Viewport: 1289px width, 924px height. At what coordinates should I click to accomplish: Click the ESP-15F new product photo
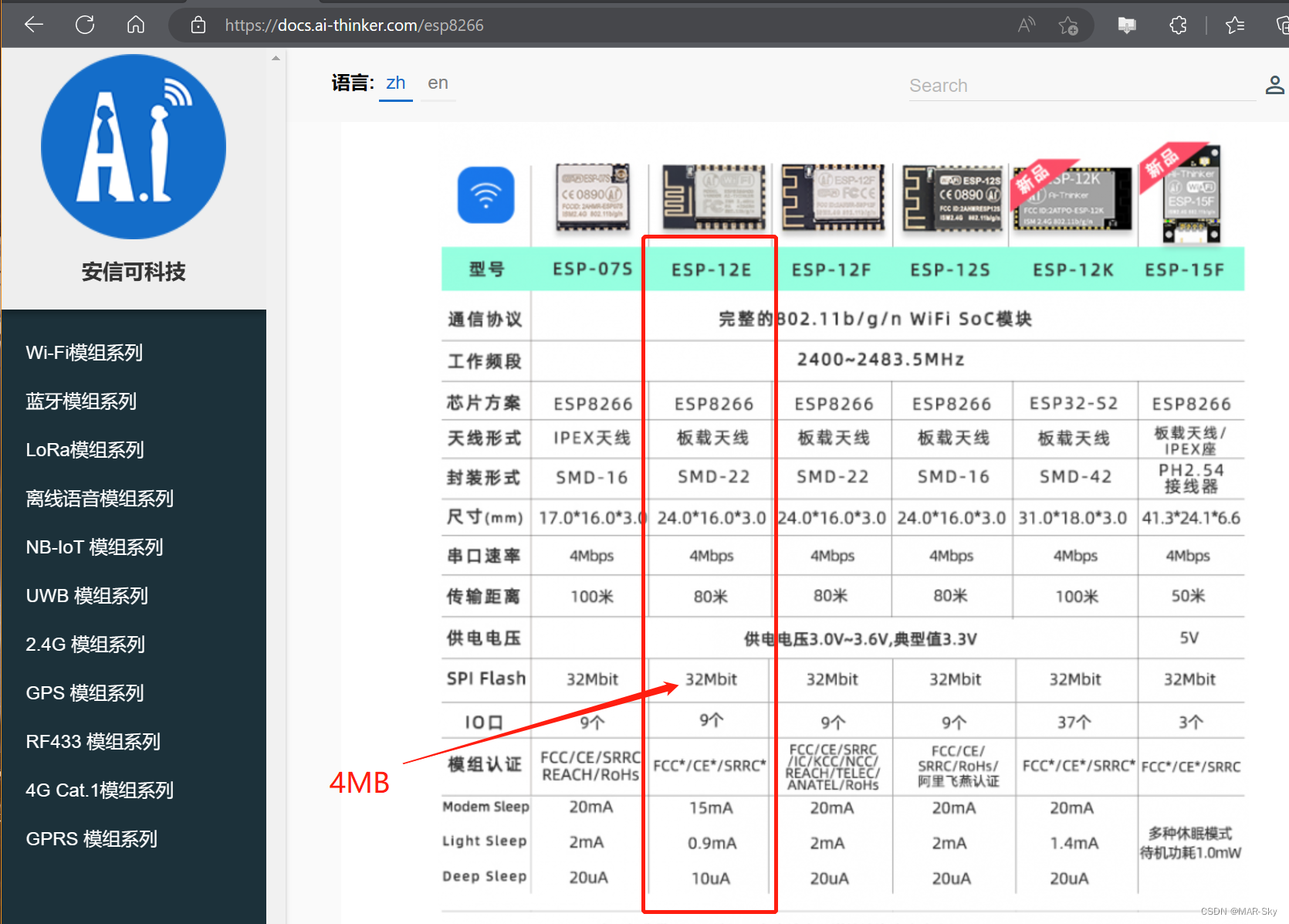(1182, 193)
